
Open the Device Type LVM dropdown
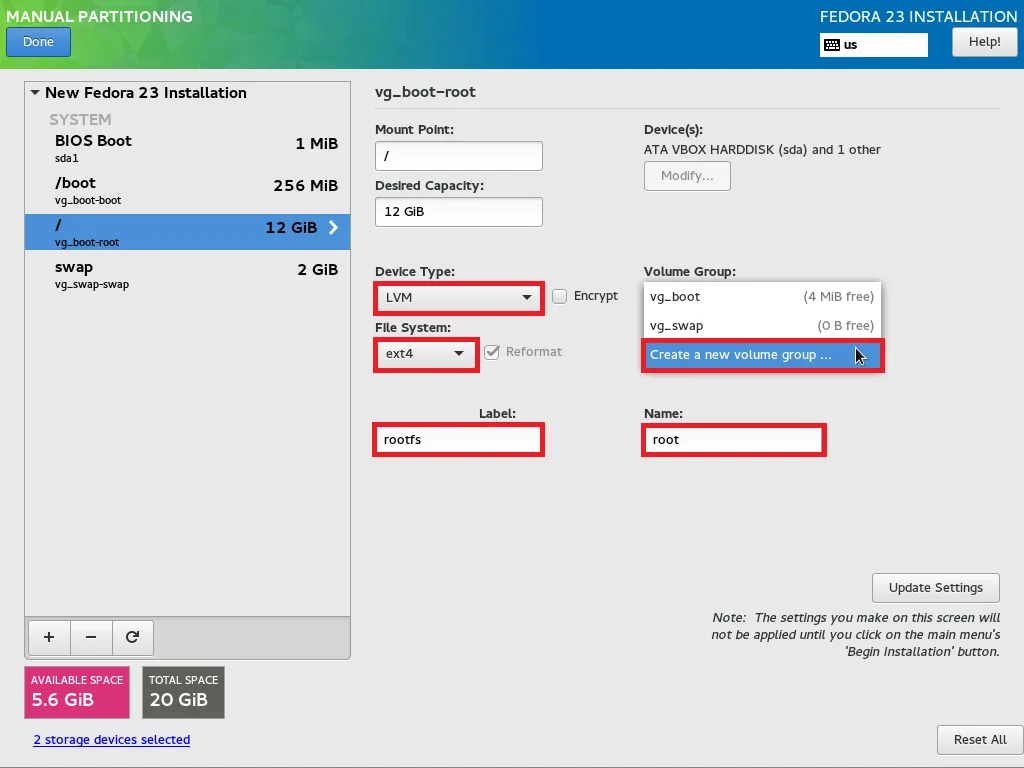pos(459,298)
